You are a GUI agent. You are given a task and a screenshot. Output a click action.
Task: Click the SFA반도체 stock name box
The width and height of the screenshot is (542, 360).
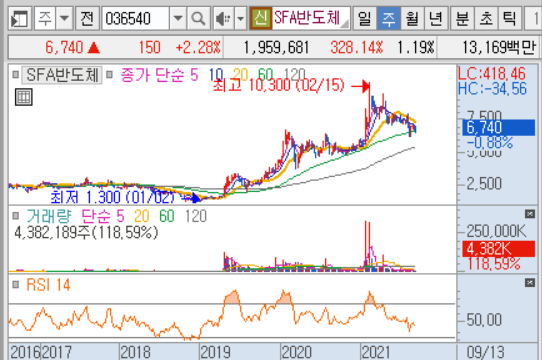point(310,18)
